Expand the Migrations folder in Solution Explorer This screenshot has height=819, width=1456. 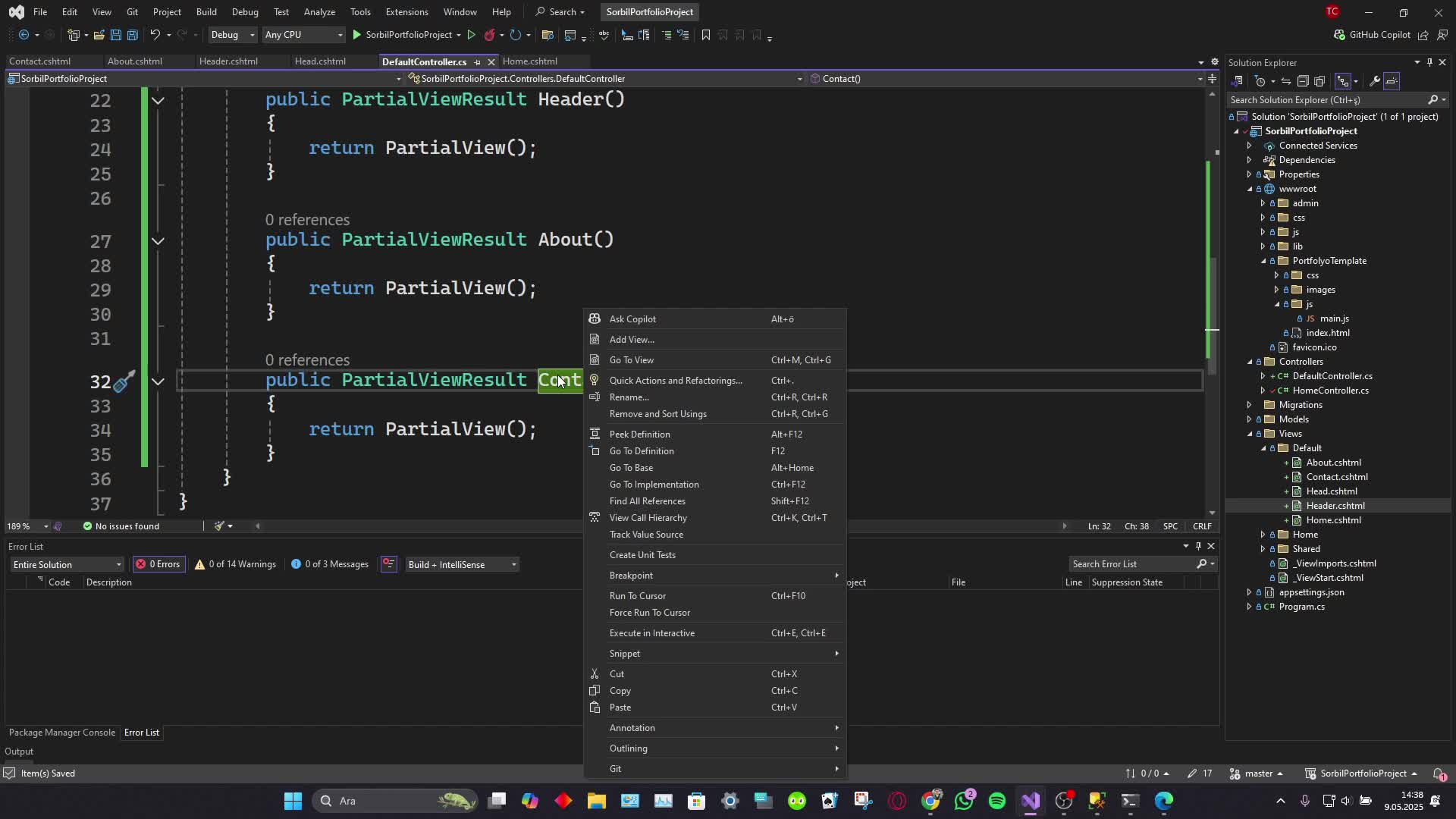click(1250, 405)
